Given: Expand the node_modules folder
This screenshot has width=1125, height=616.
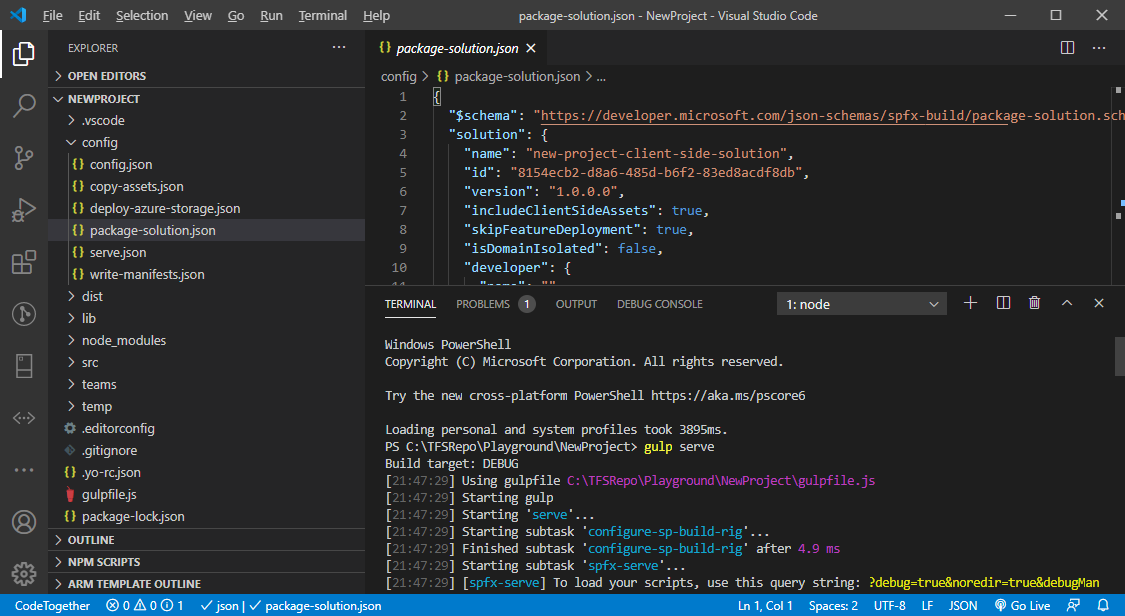Looking at the screenshot, I should tap(124, 340).
